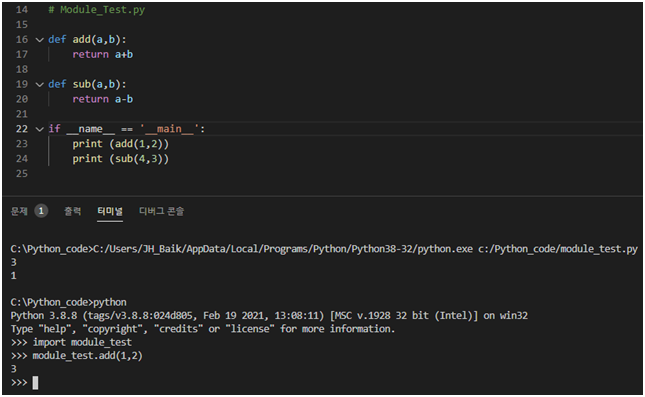Viewport: 645px width, 397px height.
Task: Click the 'Type "help"' information line
Action: coord(202,329)
